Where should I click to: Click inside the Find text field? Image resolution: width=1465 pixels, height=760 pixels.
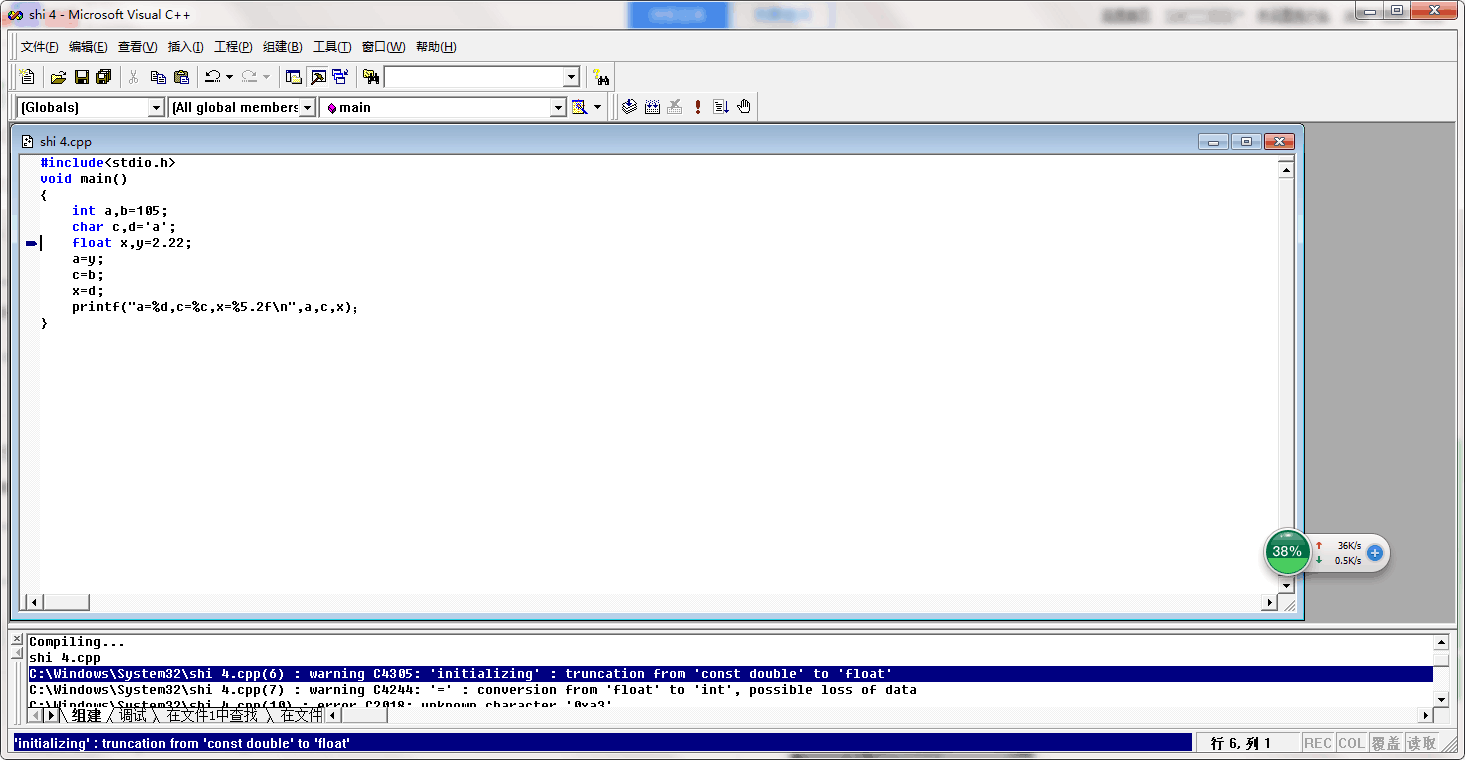point(473,77)
